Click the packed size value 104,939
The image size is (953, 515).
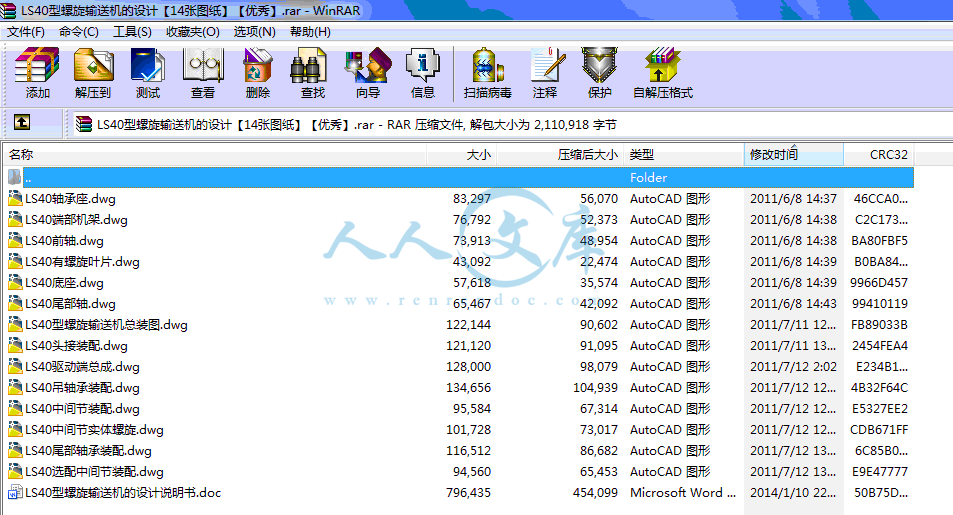pos(596,387)
